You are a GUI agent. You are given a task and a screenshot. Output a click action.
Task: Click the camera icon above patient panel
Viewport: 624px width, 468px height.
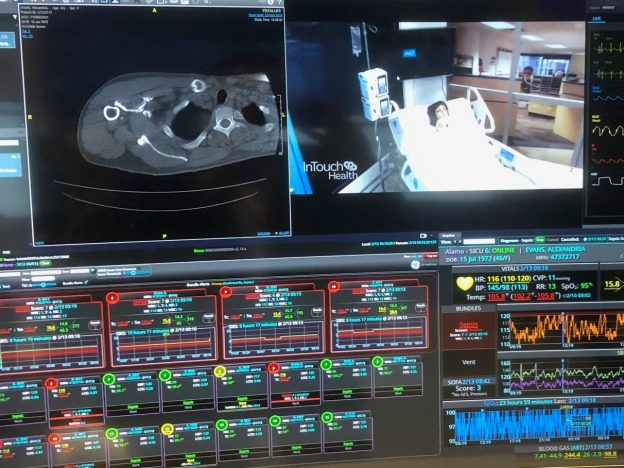pyautogui.click(x=423, y=236)
